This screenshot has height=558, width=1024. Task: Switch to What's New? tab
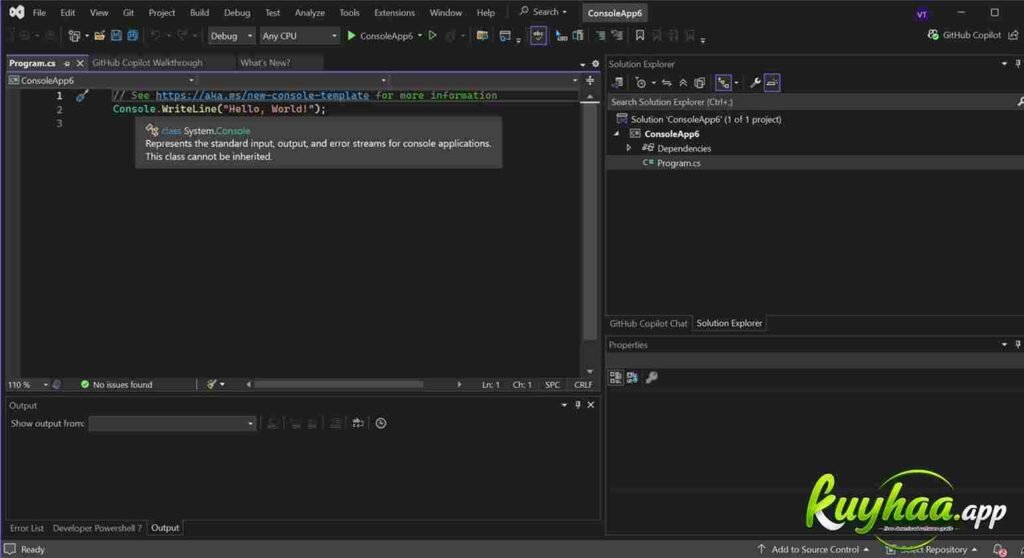pyautogui.click(x=265, y=63)
